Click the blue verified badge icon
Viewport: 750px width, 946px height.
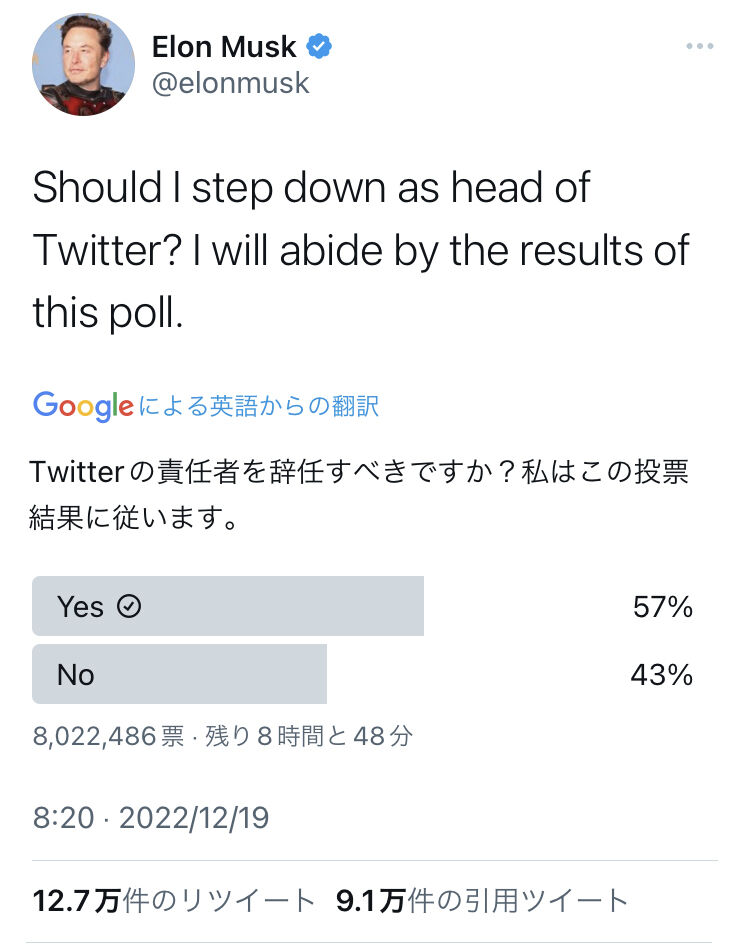tap(319, 46)
